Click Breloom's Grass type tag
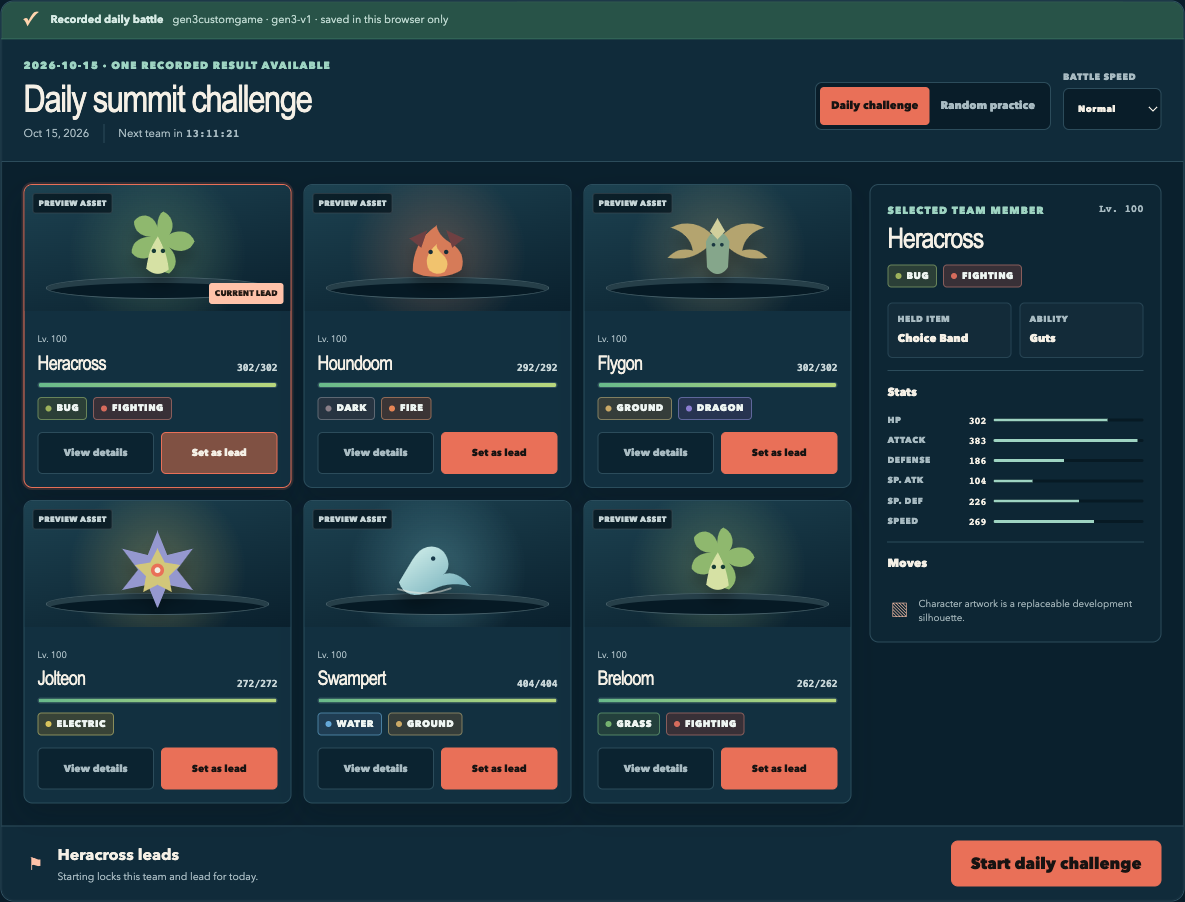 tap(629, 724)
